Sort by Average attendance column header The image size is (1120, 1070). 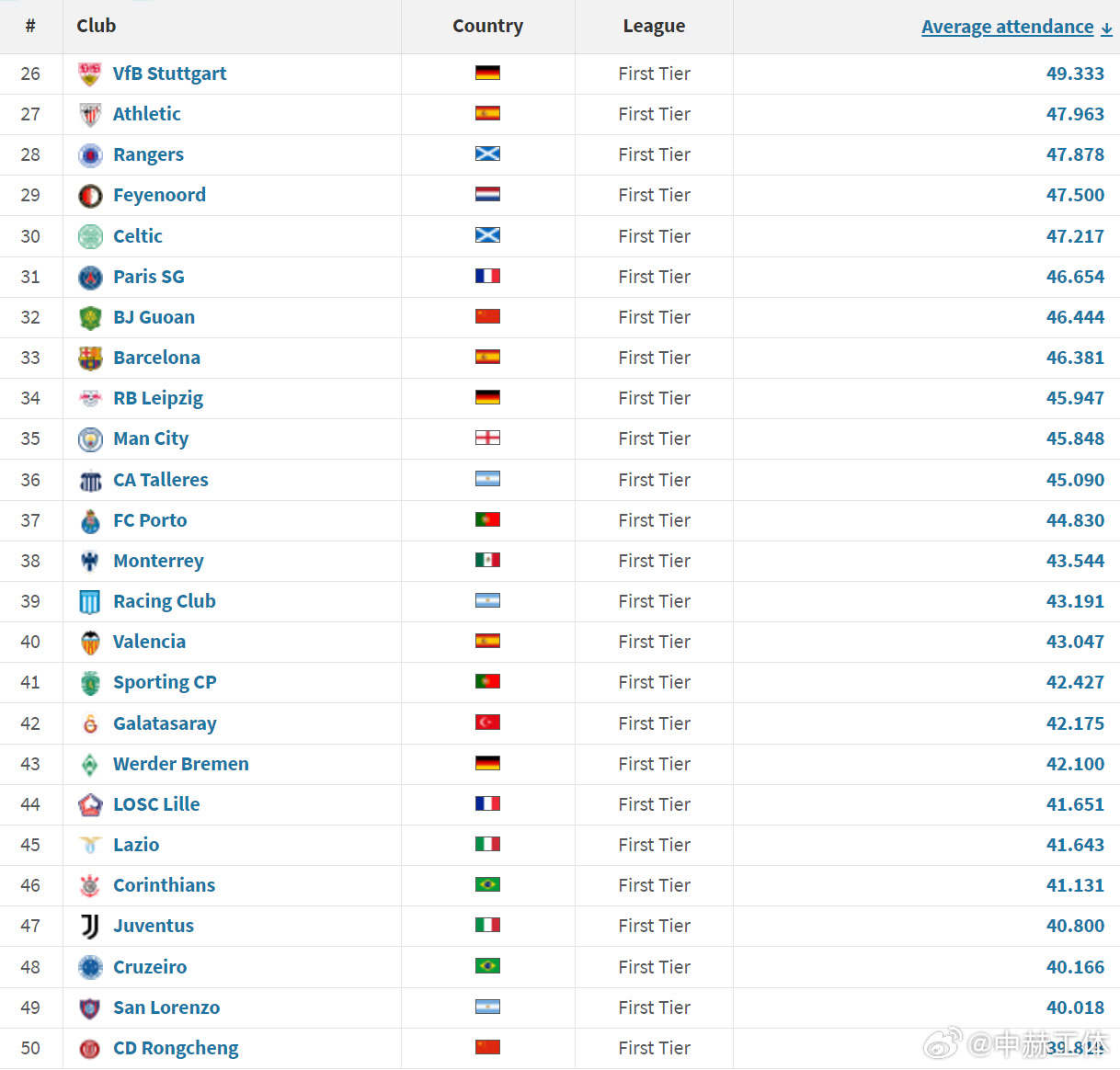click(x=1007, y=27)
